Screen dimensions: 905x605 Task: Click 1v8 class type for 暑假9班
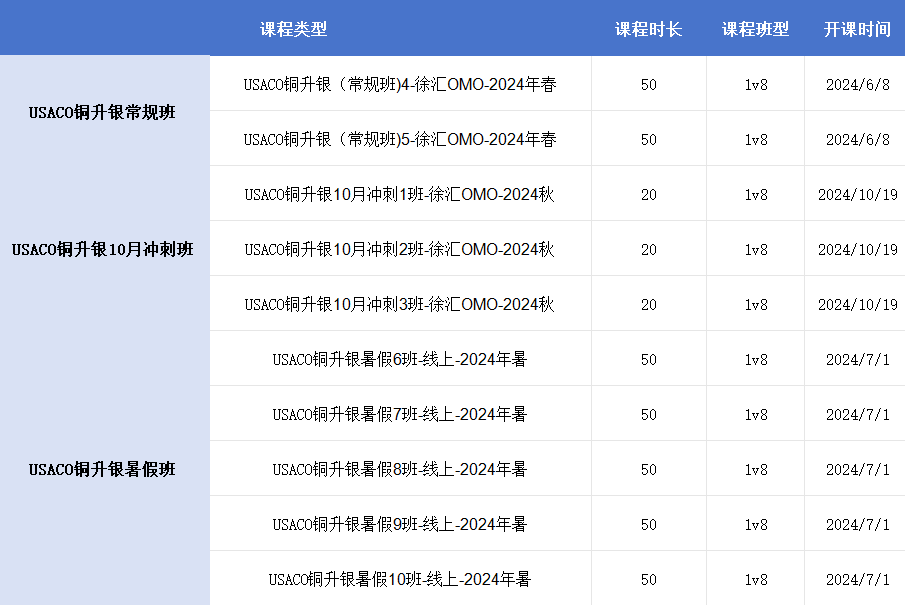756,524
